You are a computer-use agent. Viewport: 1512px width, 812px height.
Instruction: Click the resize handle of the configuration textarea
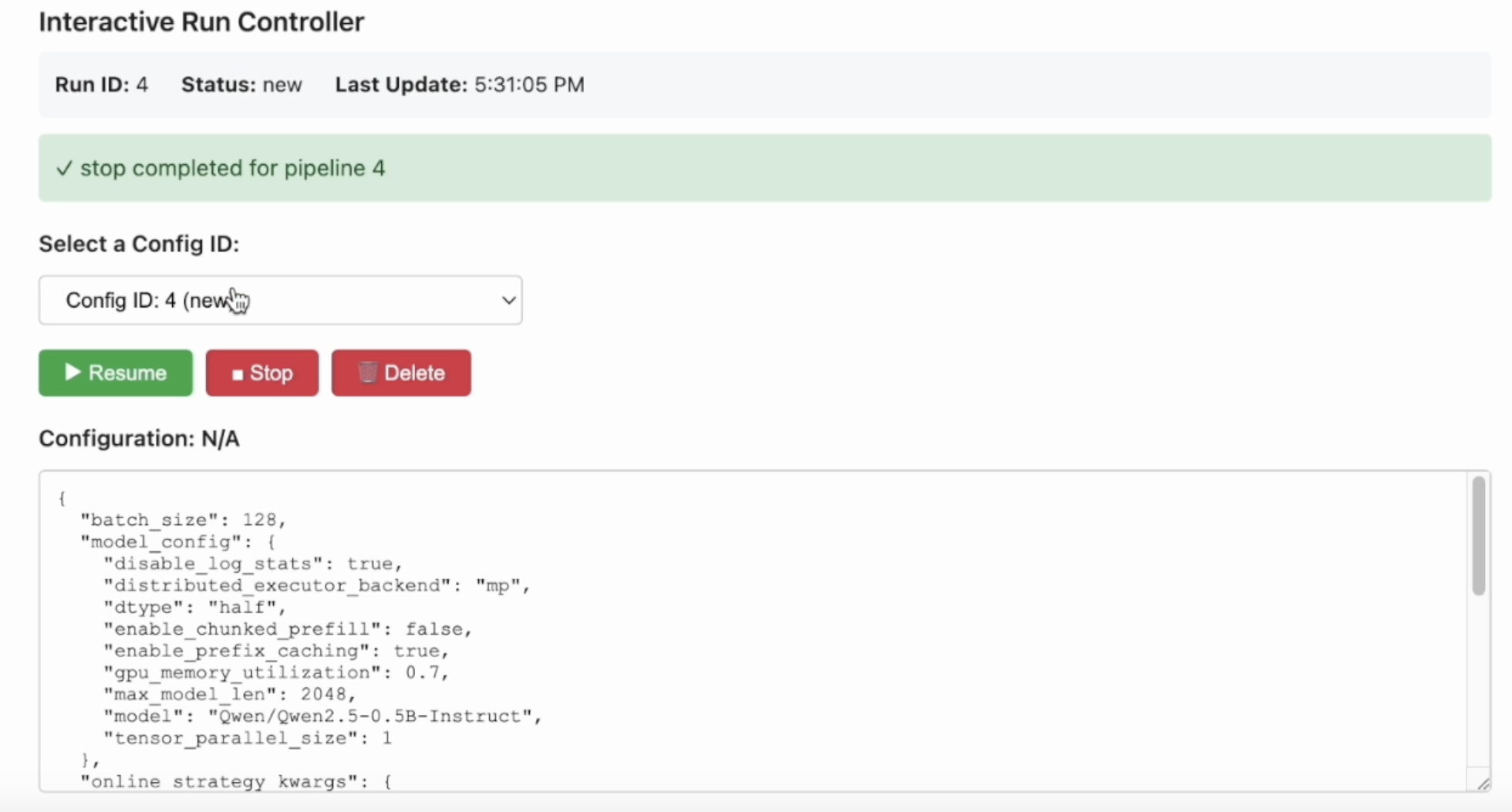pos(1483,783)
